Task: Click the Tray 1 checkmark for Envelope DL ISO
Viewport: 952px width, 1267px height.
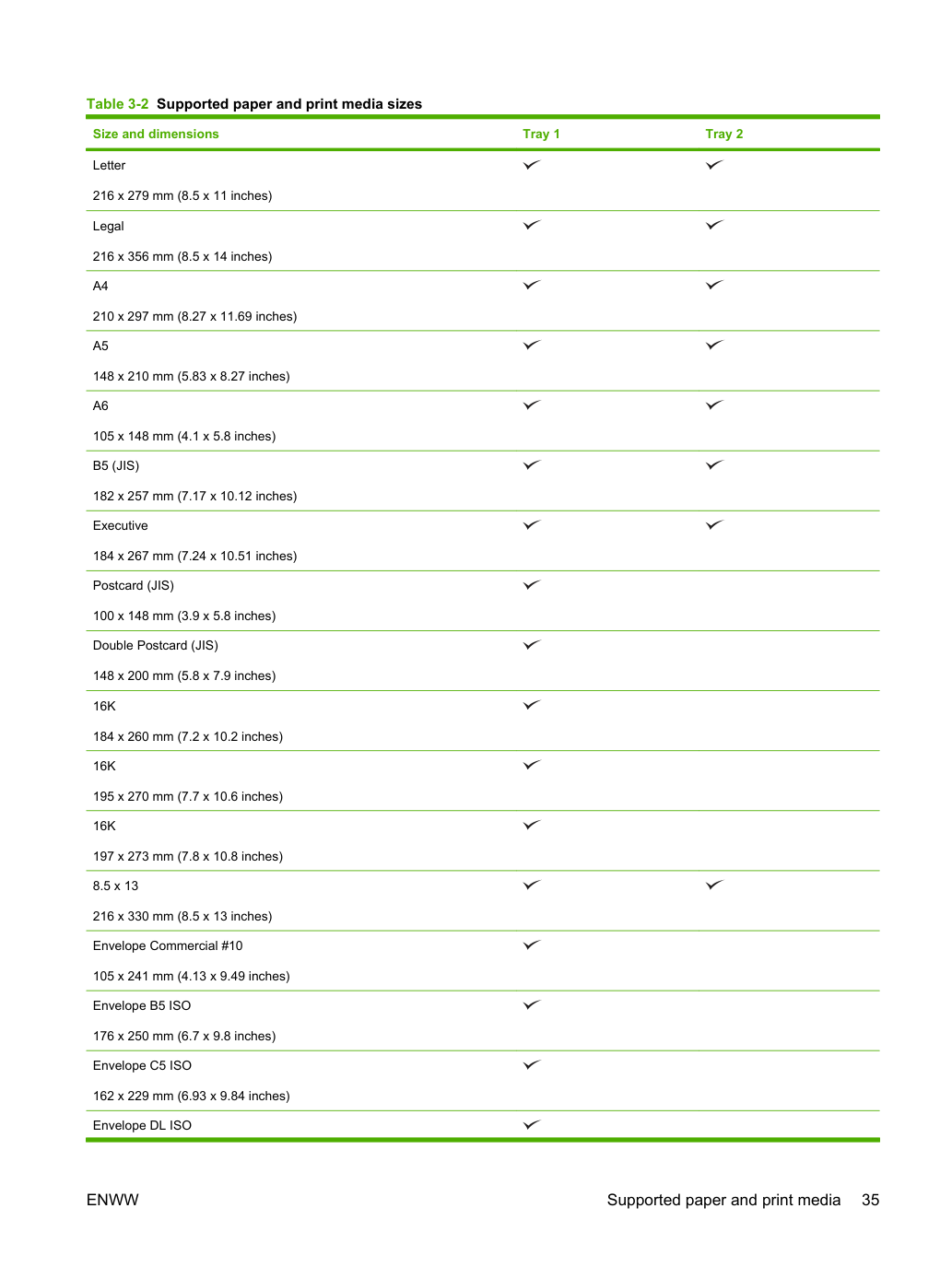Action: [532, 1124]
